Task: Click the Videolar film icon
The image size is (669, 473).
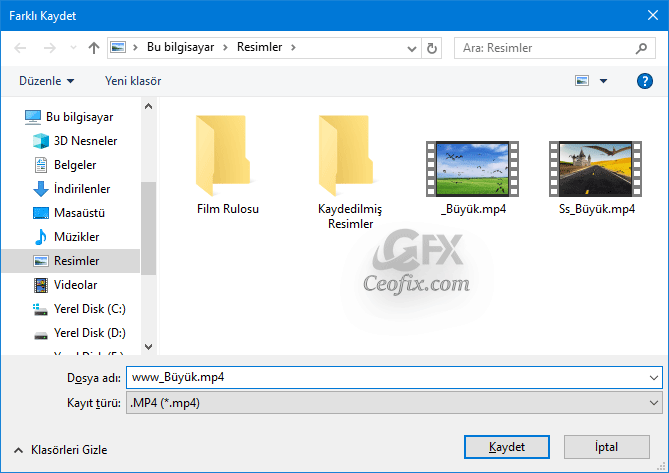Action: click(41, 285)
